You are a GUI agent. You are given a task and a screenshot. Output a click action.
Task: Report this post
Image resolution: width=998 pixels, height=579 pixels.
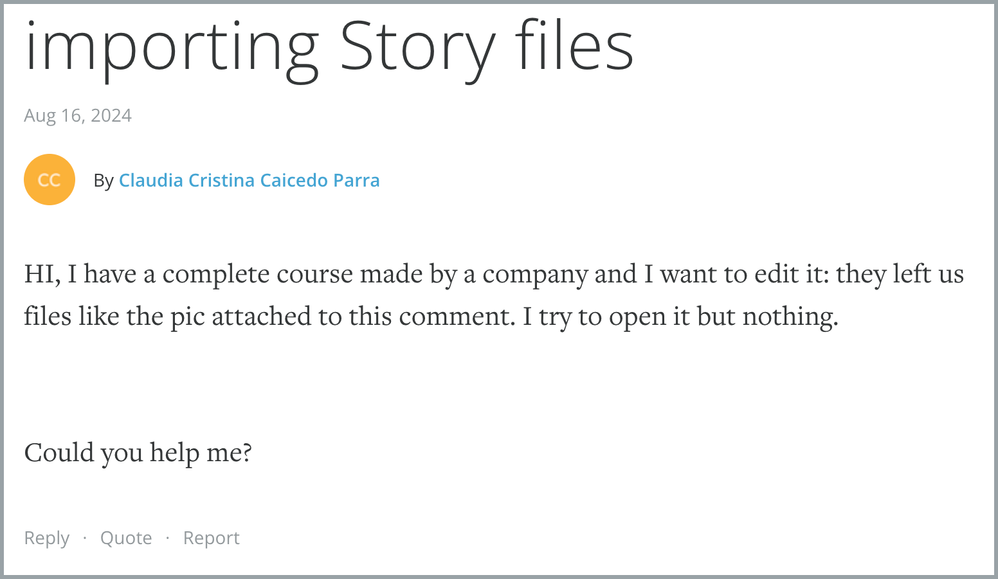(211, 538)
